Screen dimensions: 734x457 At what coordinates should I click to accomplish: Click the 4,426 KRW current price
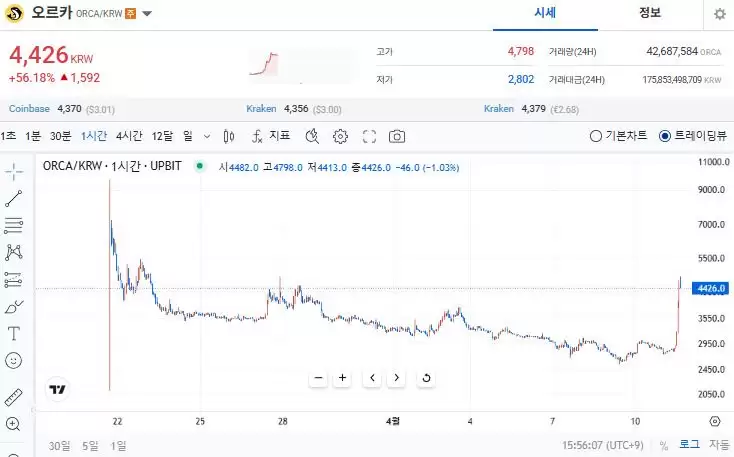51,55
